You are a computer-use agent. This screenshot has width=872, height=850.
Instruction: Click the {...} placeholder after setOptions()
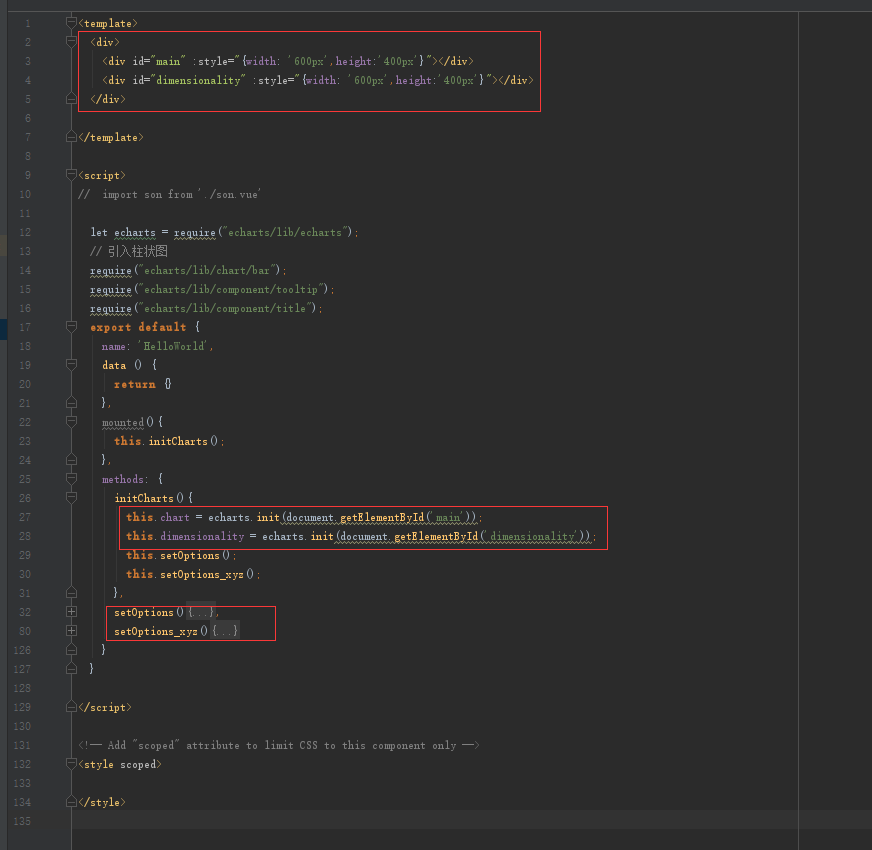[201, 612]
